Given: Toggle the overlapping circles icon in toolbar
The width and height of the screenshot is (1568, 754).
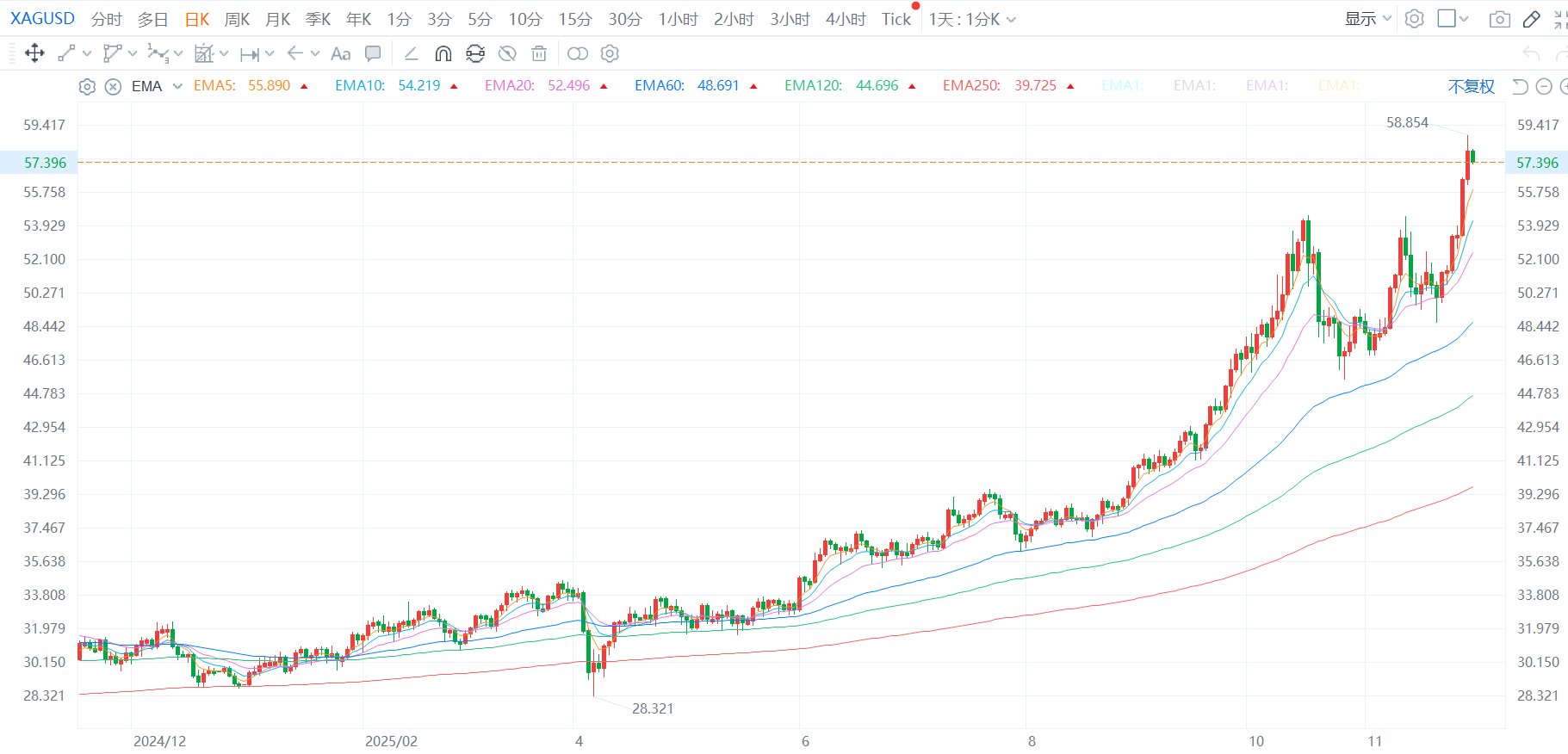Looking at the screenshot, I should coord(578,53).
